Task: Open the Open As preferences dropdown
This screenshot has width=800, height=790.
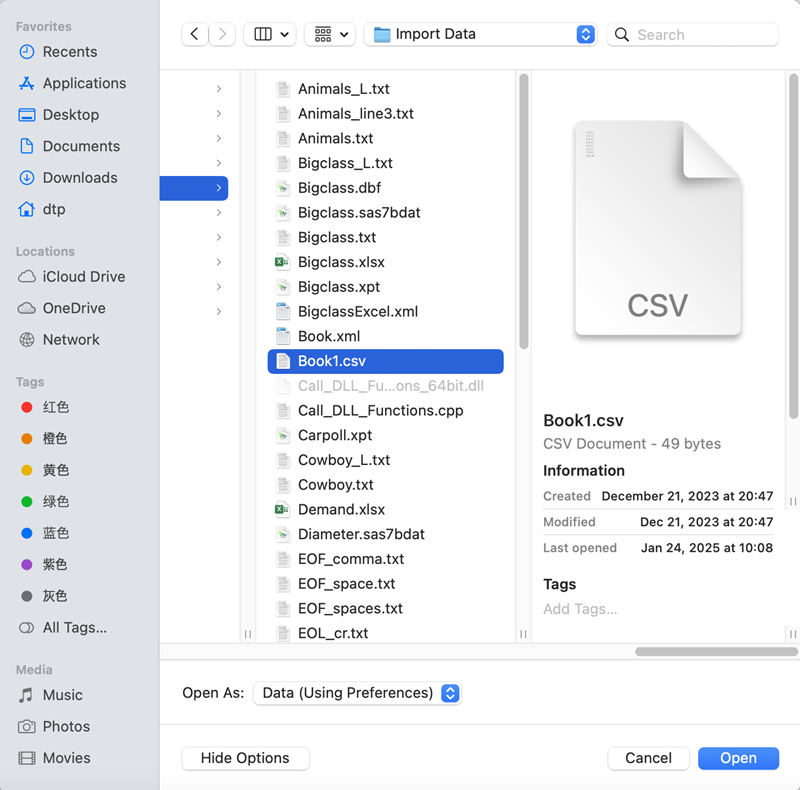Action: click(357, 692)
